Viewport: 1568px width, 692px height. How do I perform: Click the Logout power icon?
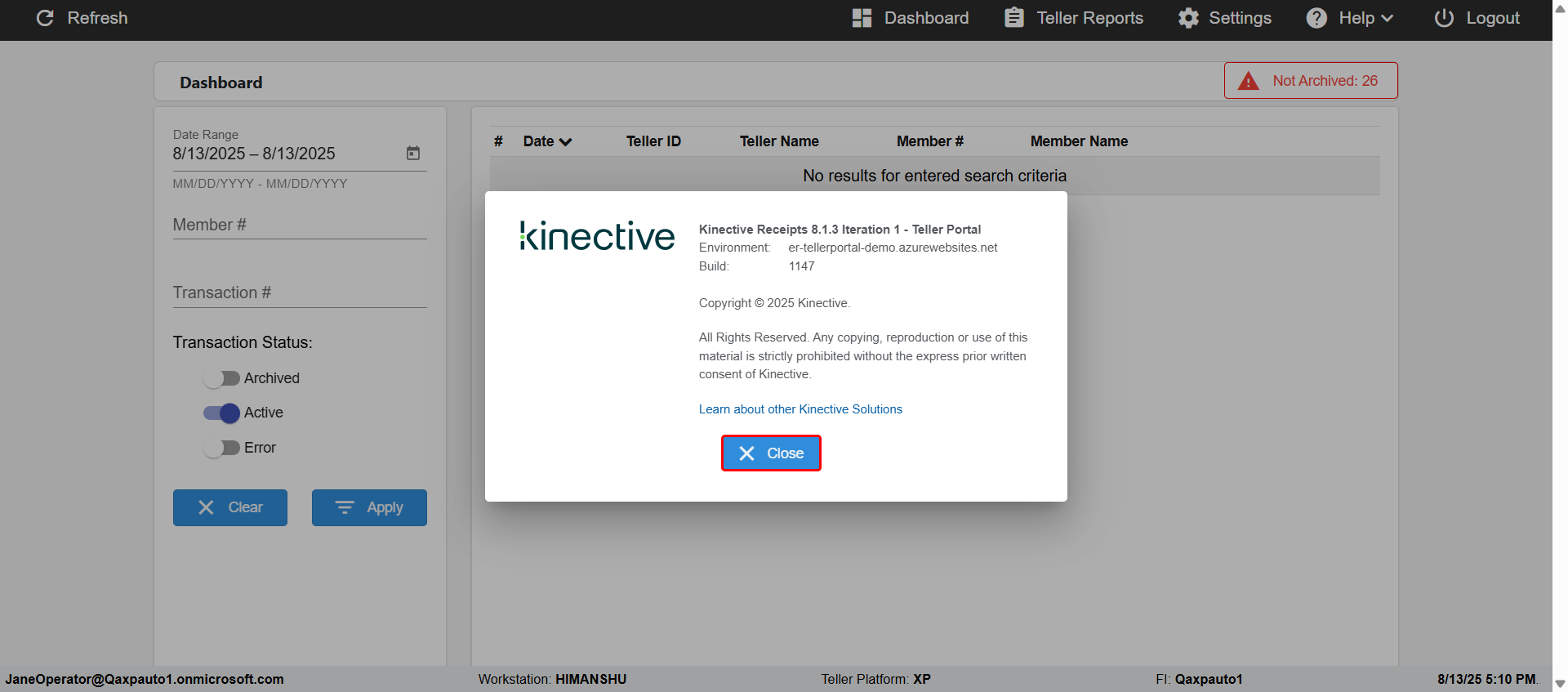tap(1444, 18)
